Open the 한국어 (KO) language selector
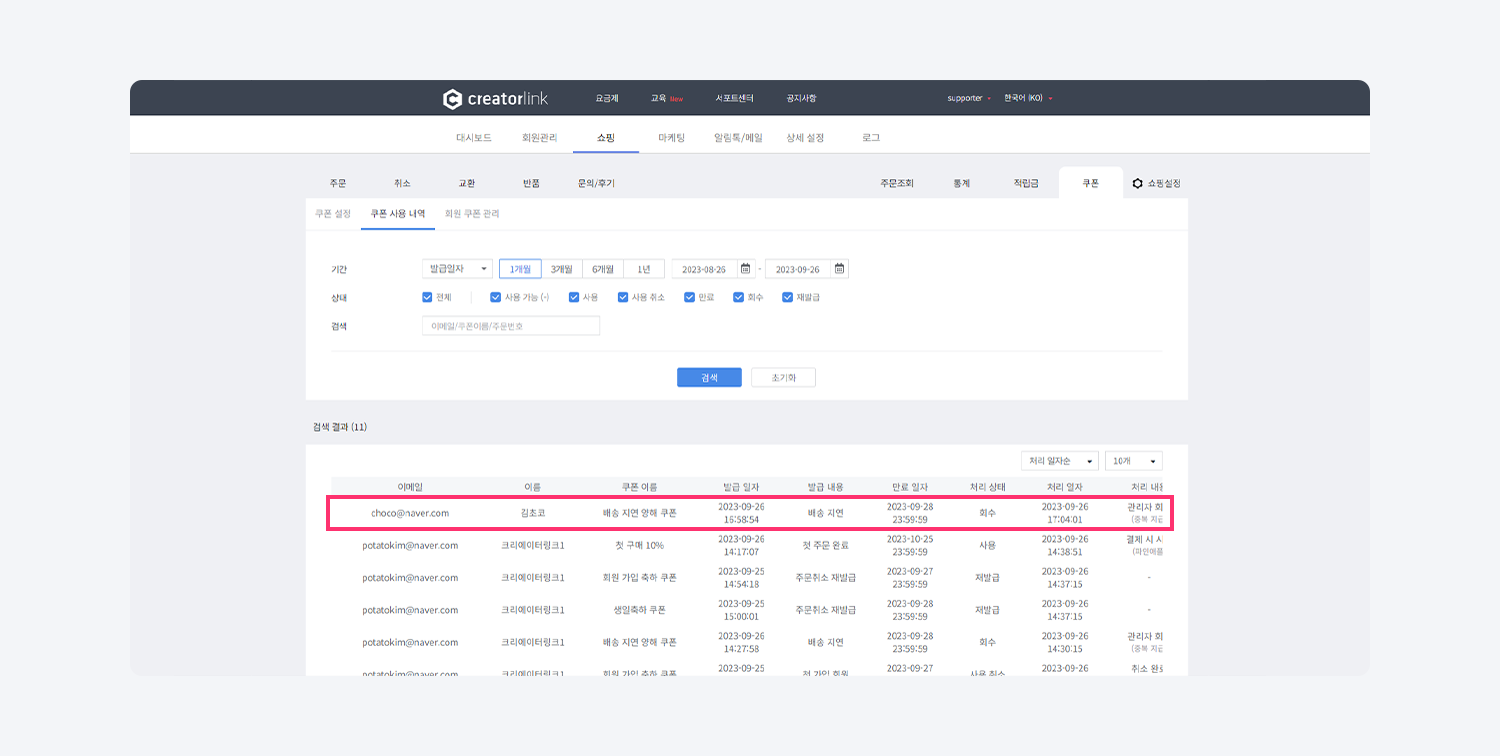 click(x=1028, y=99)
